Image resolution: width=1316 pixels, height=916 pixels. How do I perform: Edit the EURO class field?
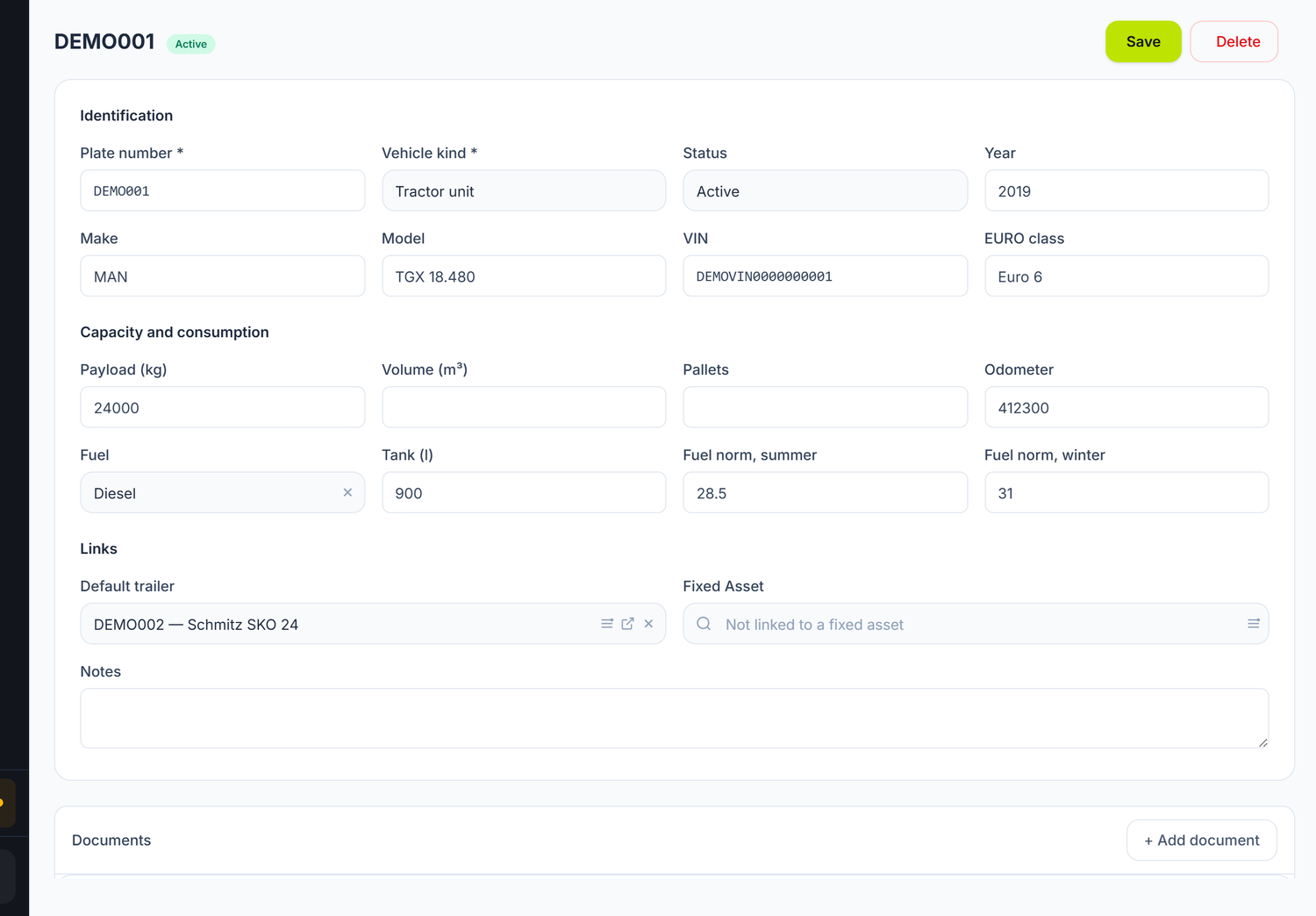pos(1126,276)
